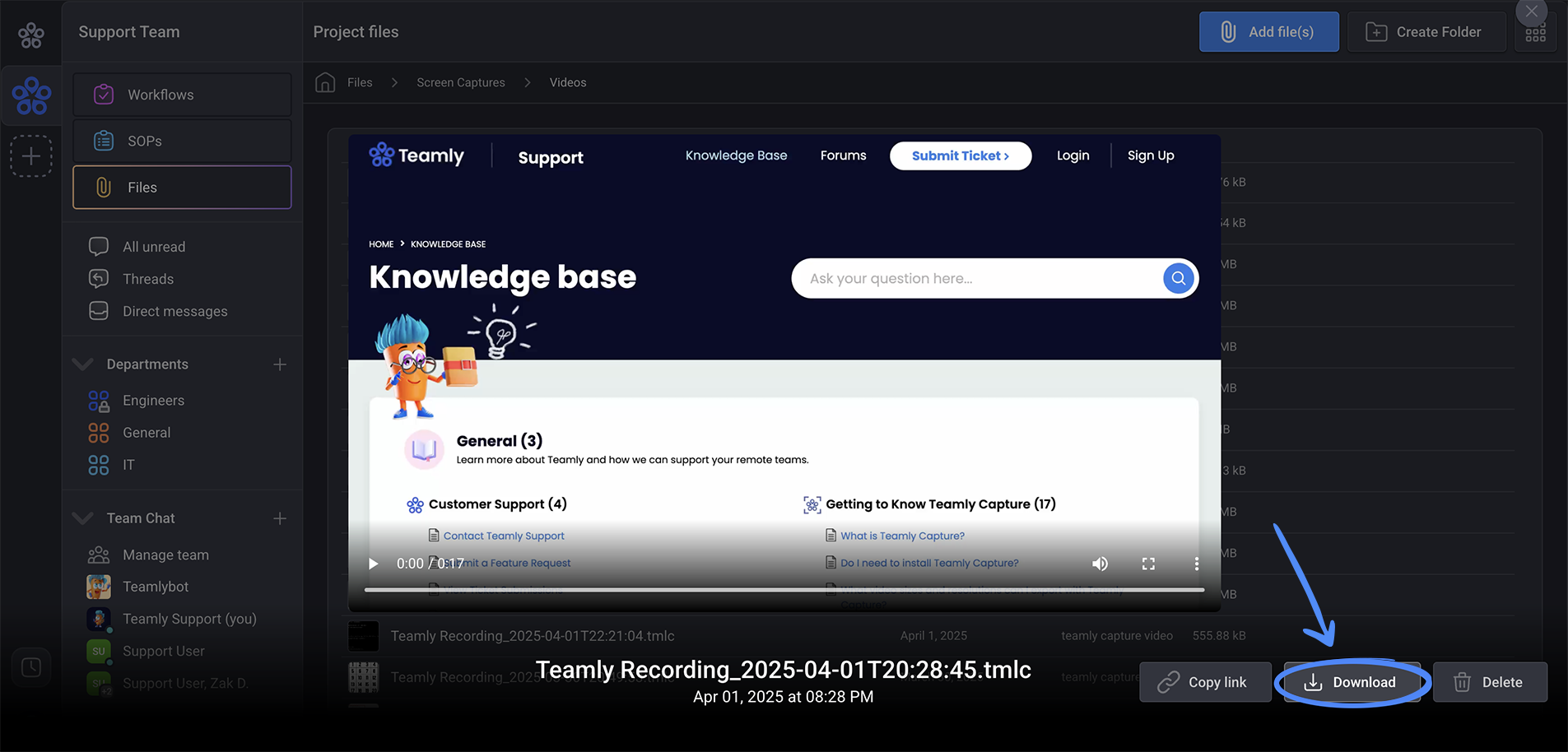The height and width of the screenshot is (752, 1568).
Task: Open All unread messages
Action: [154, 247]
